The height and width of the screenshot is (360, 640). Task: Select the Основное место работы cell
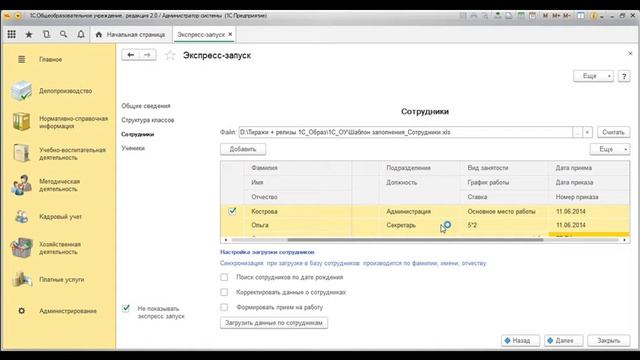click(504, 211)
